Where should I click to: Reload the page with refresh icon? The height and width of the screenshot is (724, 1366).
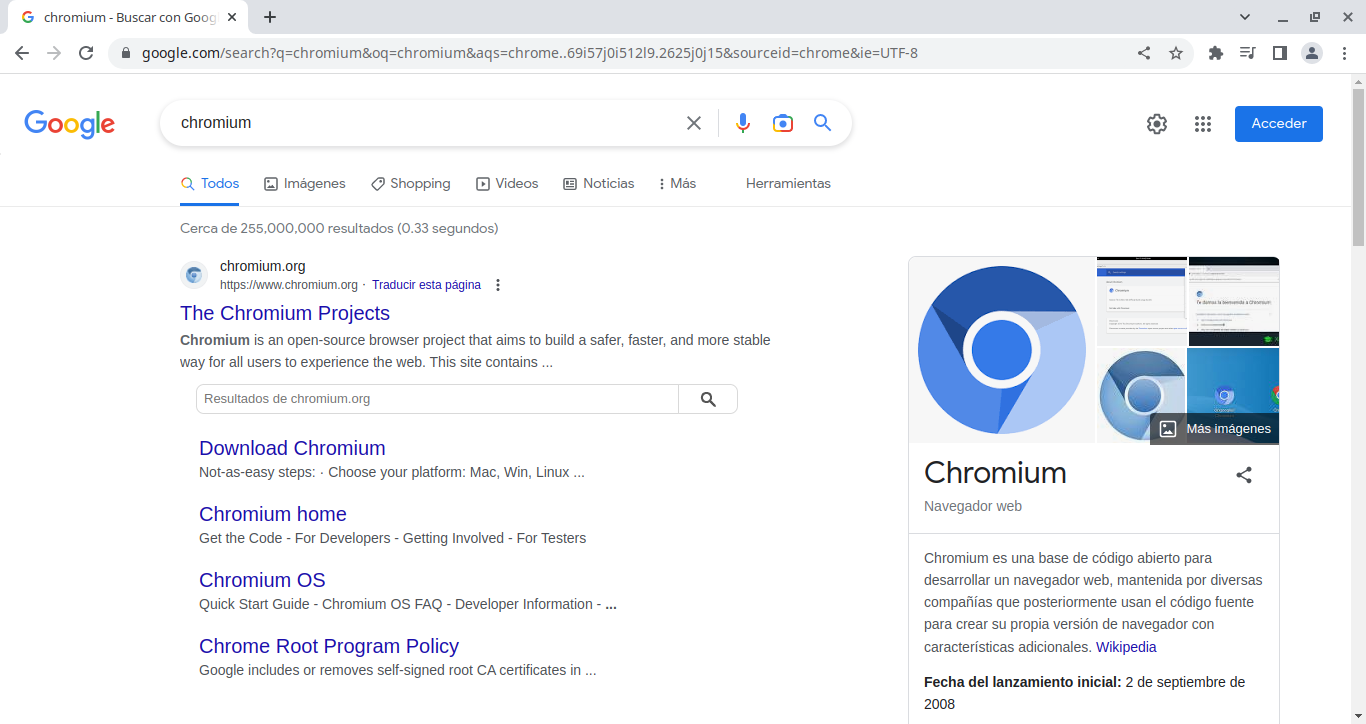pos(86,53)
